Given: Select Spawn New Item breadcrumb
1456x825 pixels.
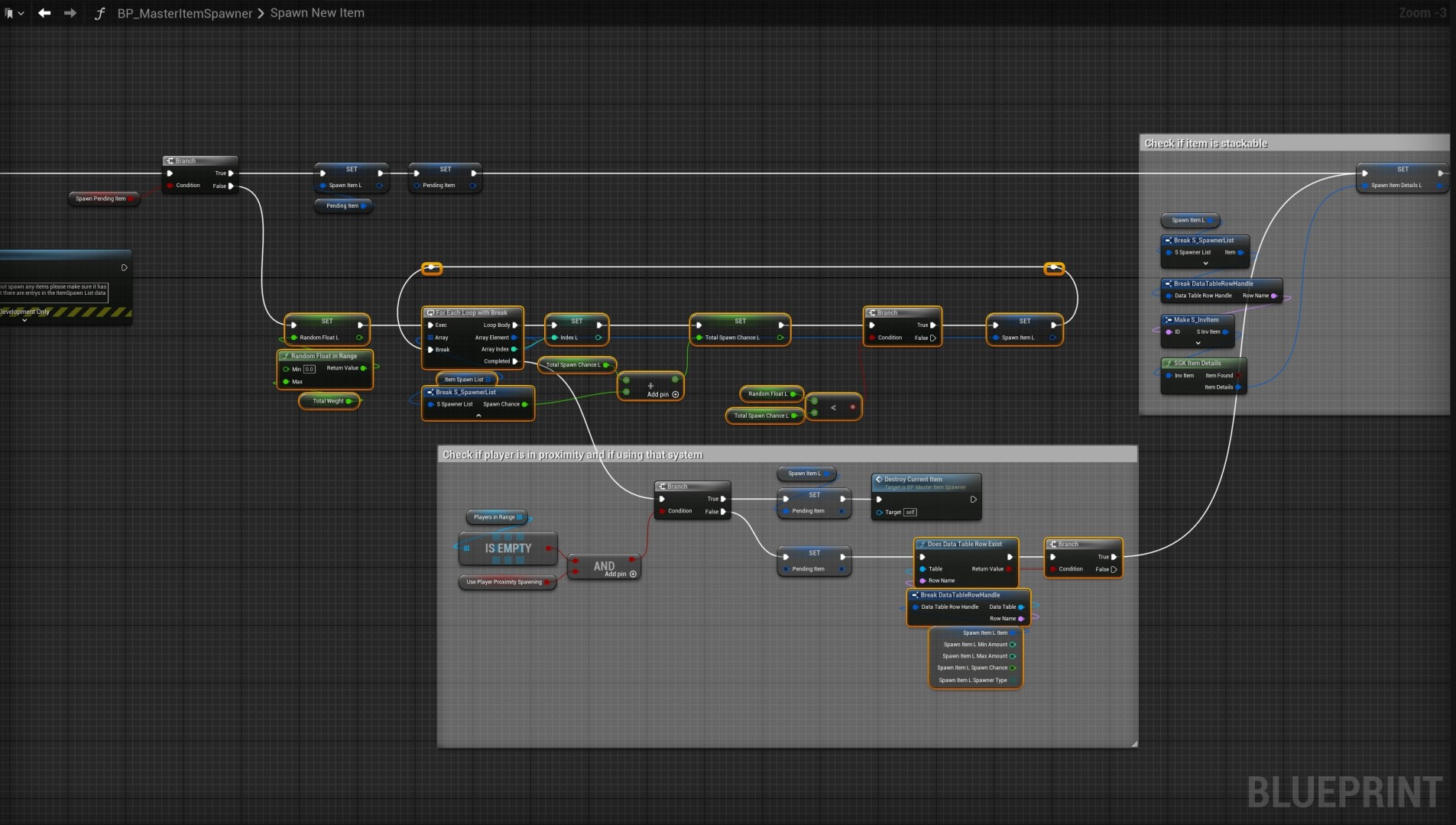Looking at the screenshot, I should coord(317,13).
